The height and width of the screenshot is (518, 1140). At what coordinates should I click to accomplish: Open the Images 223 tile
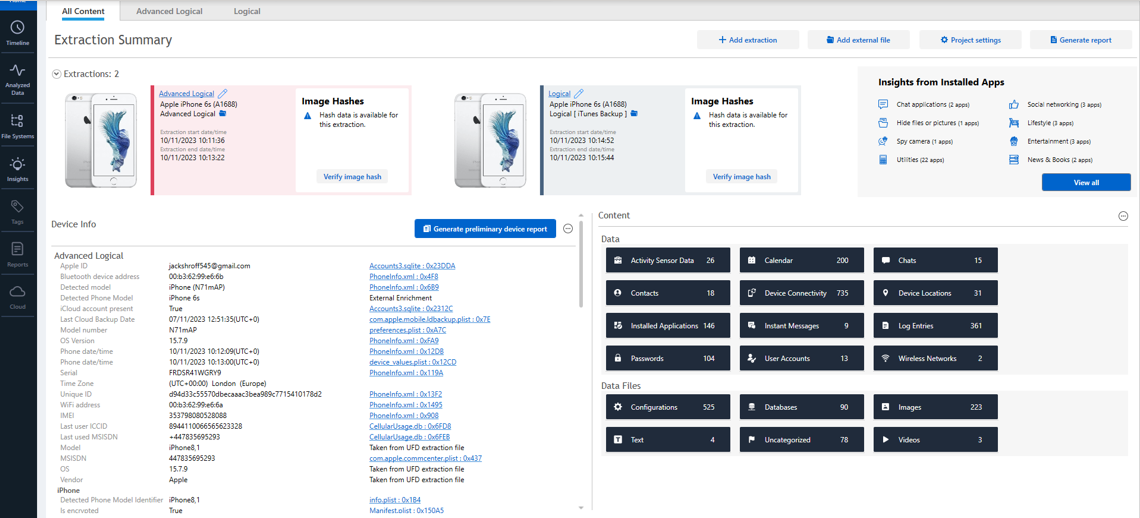tap(936, 407)
